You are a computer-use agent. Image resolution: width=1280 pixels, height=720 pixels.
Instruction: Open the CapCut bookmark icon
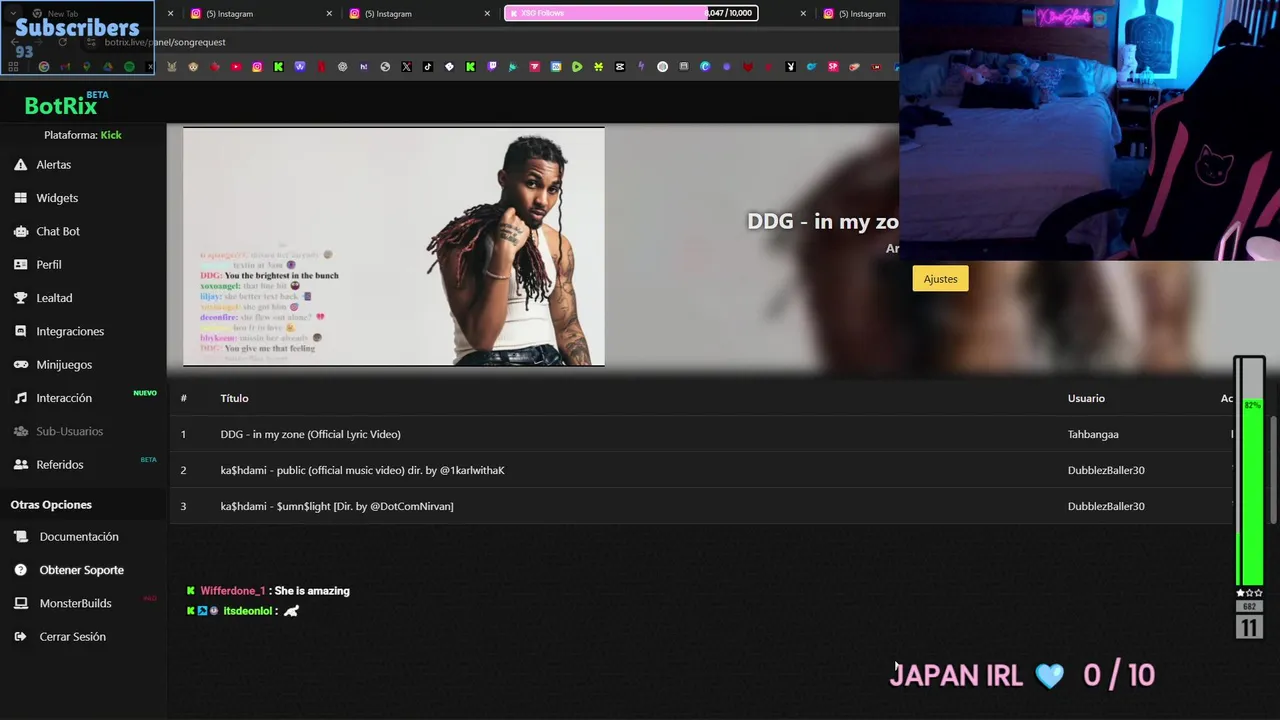point(620,67)
